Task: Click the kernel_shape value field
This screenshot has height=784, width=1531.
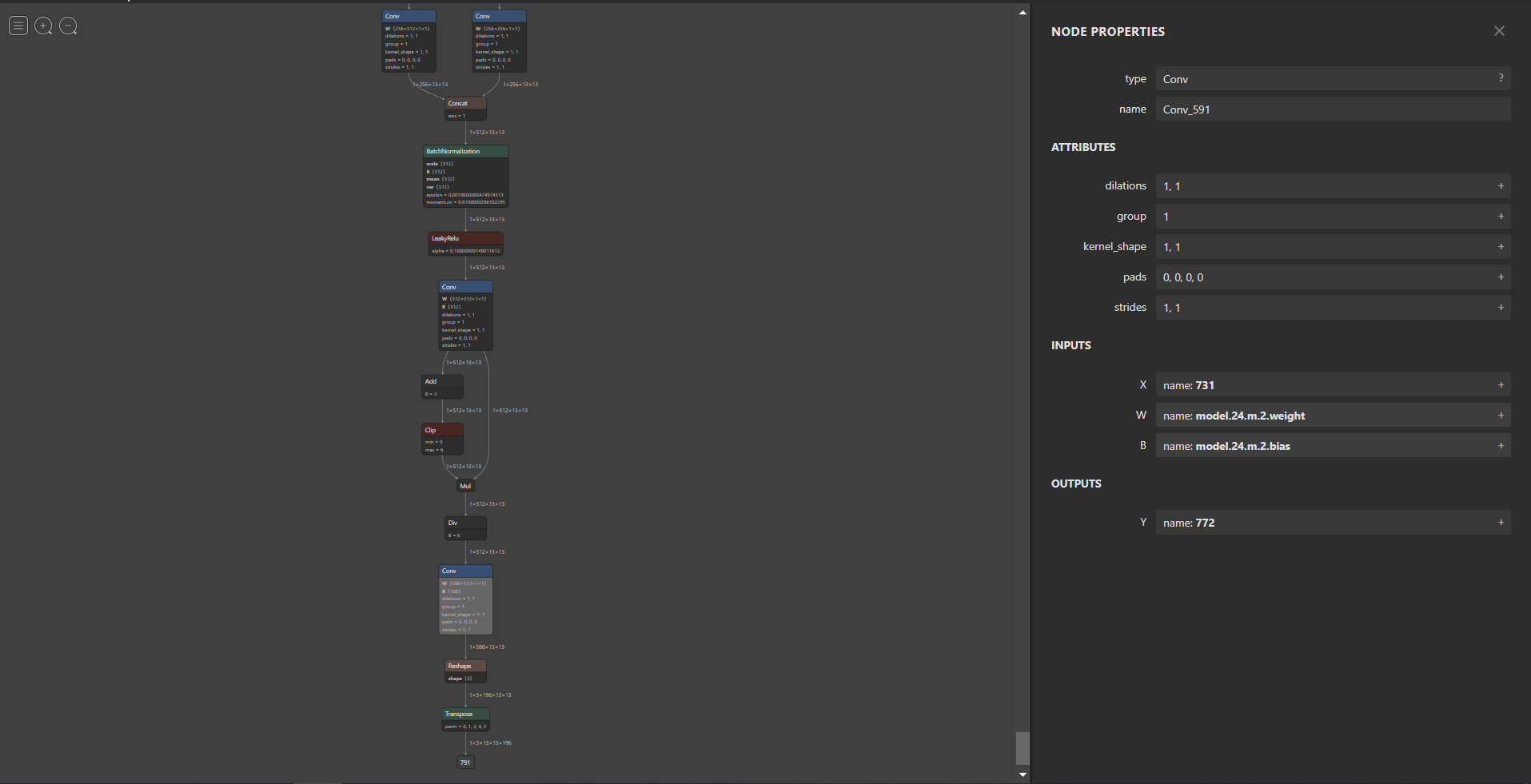Action: [1333, 247]
